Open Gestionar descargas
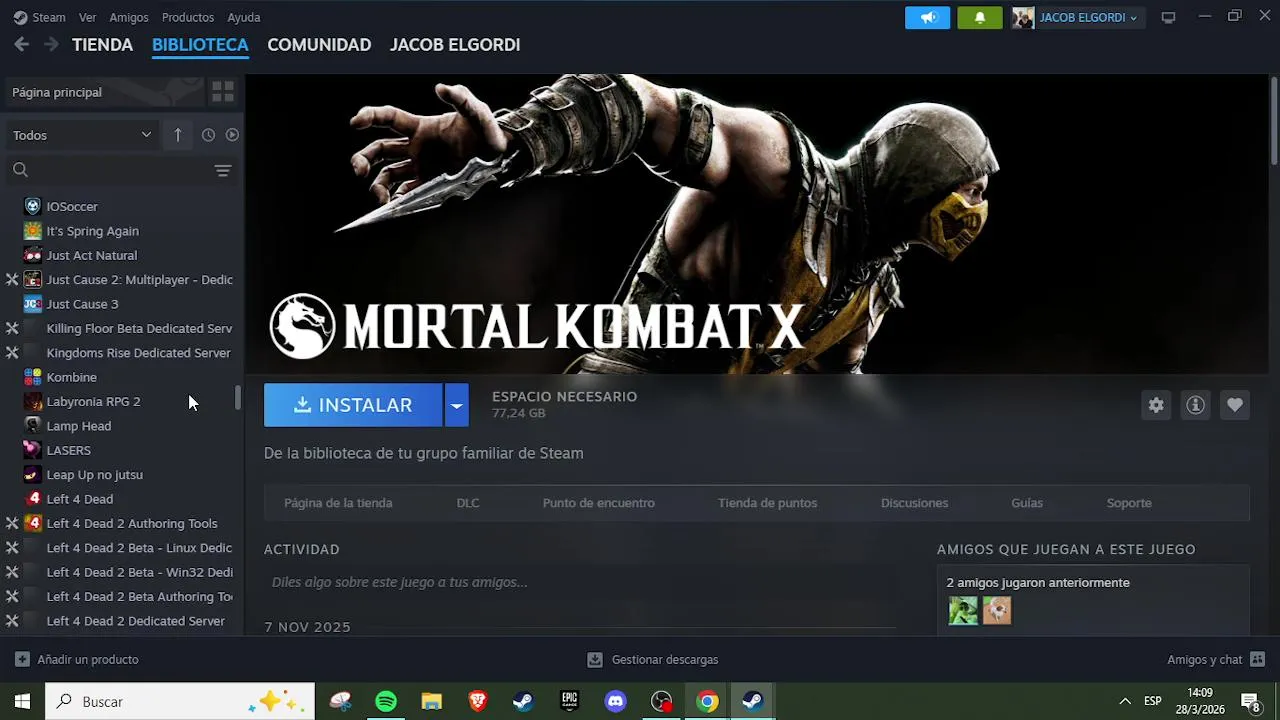 [652, 660]
